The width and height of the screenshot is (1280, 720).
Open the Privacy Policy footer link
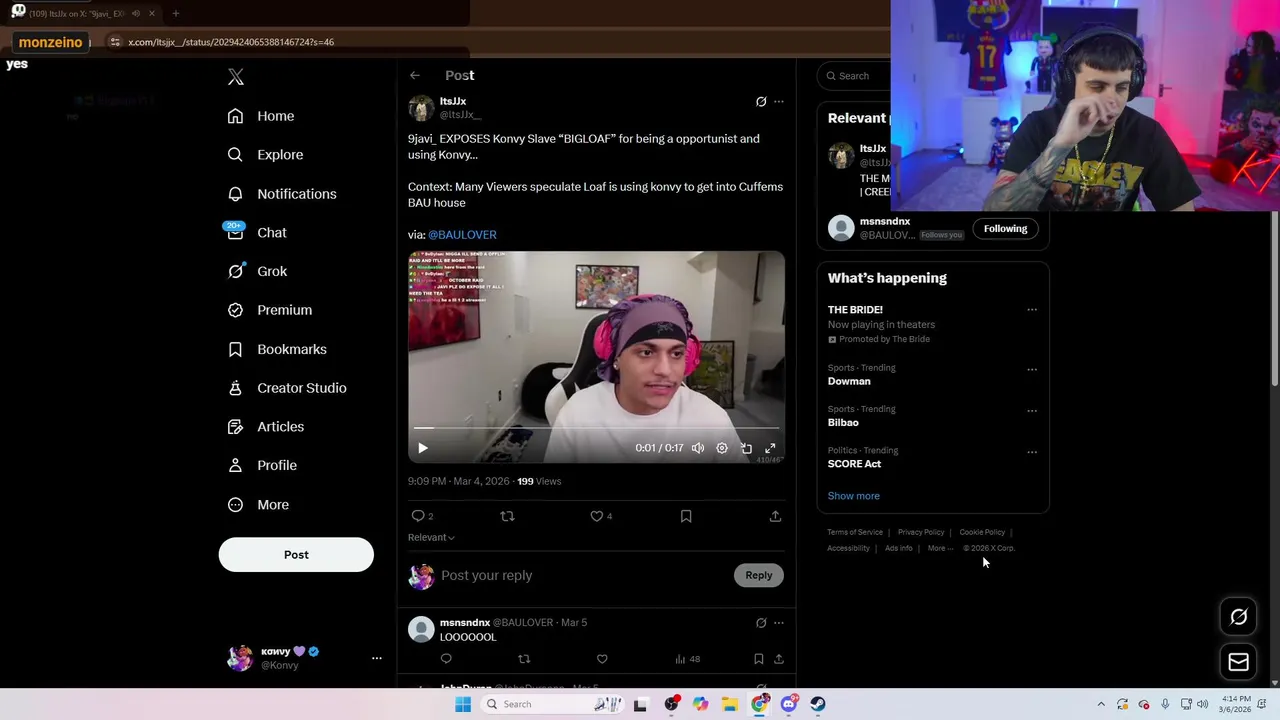point(921,532)
